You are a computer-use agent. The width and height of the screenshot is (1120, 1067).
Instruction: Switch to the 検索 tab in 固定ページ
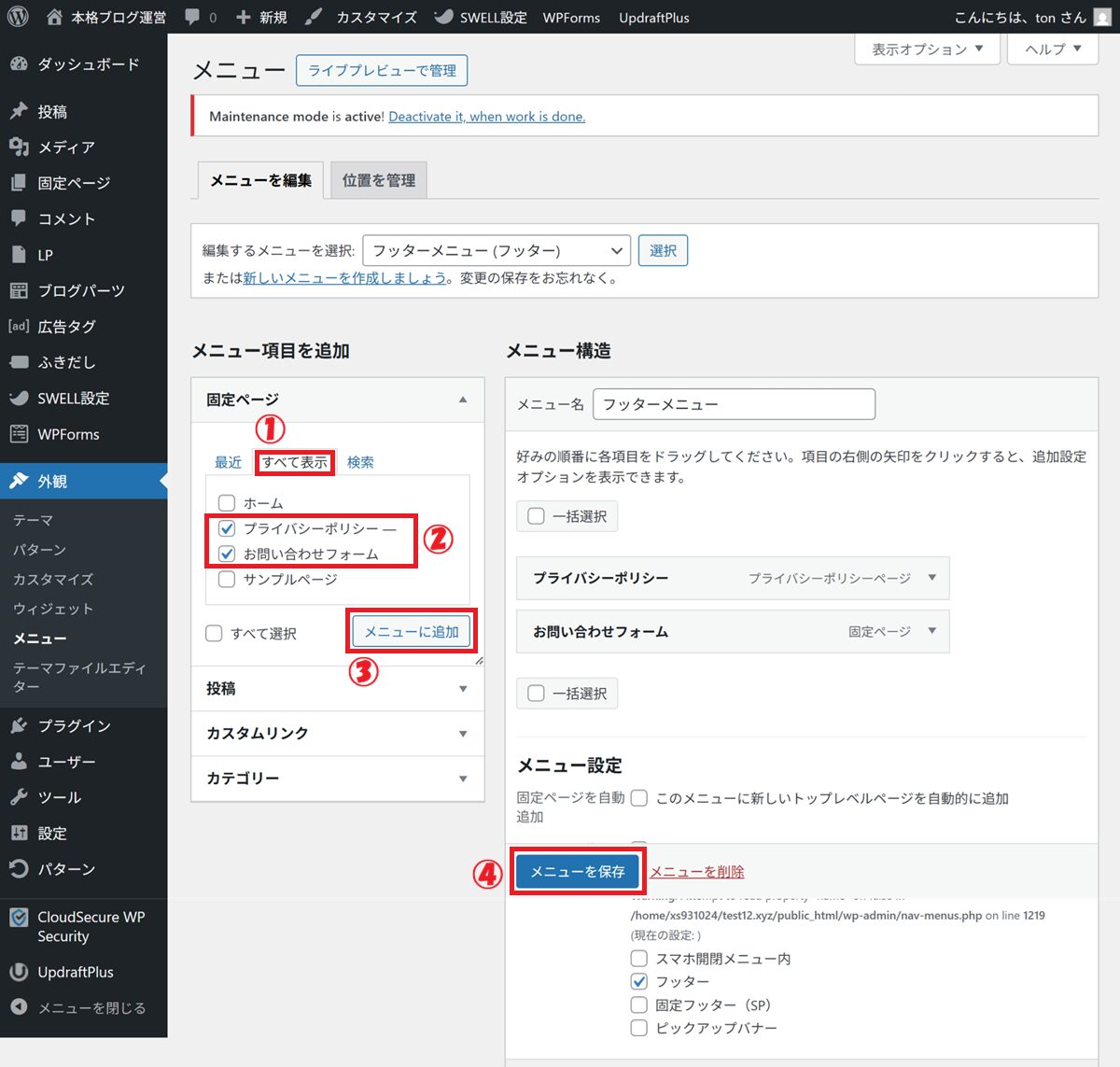tap(360, 463)
